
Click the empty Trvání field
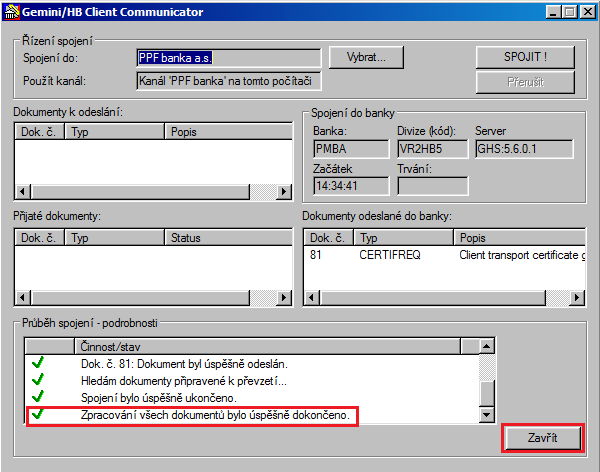point(432,186)
